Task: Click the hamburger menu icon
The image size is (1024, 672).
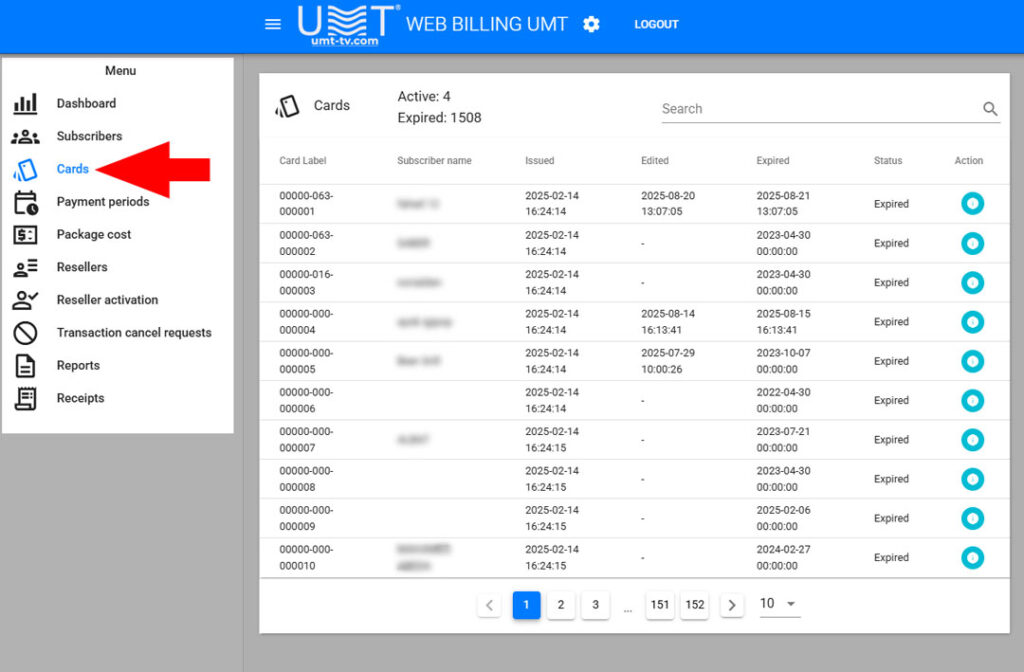Action: 272,24
